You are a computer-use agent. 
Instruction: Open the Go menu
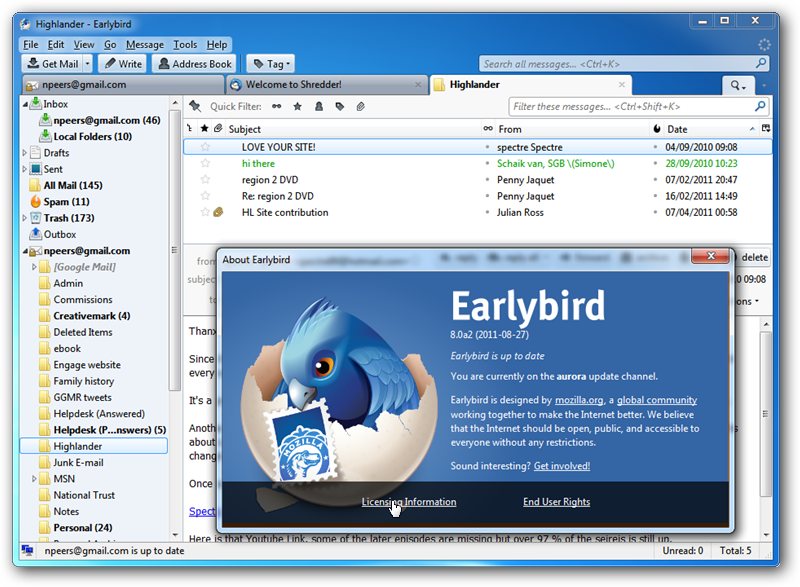110,44
